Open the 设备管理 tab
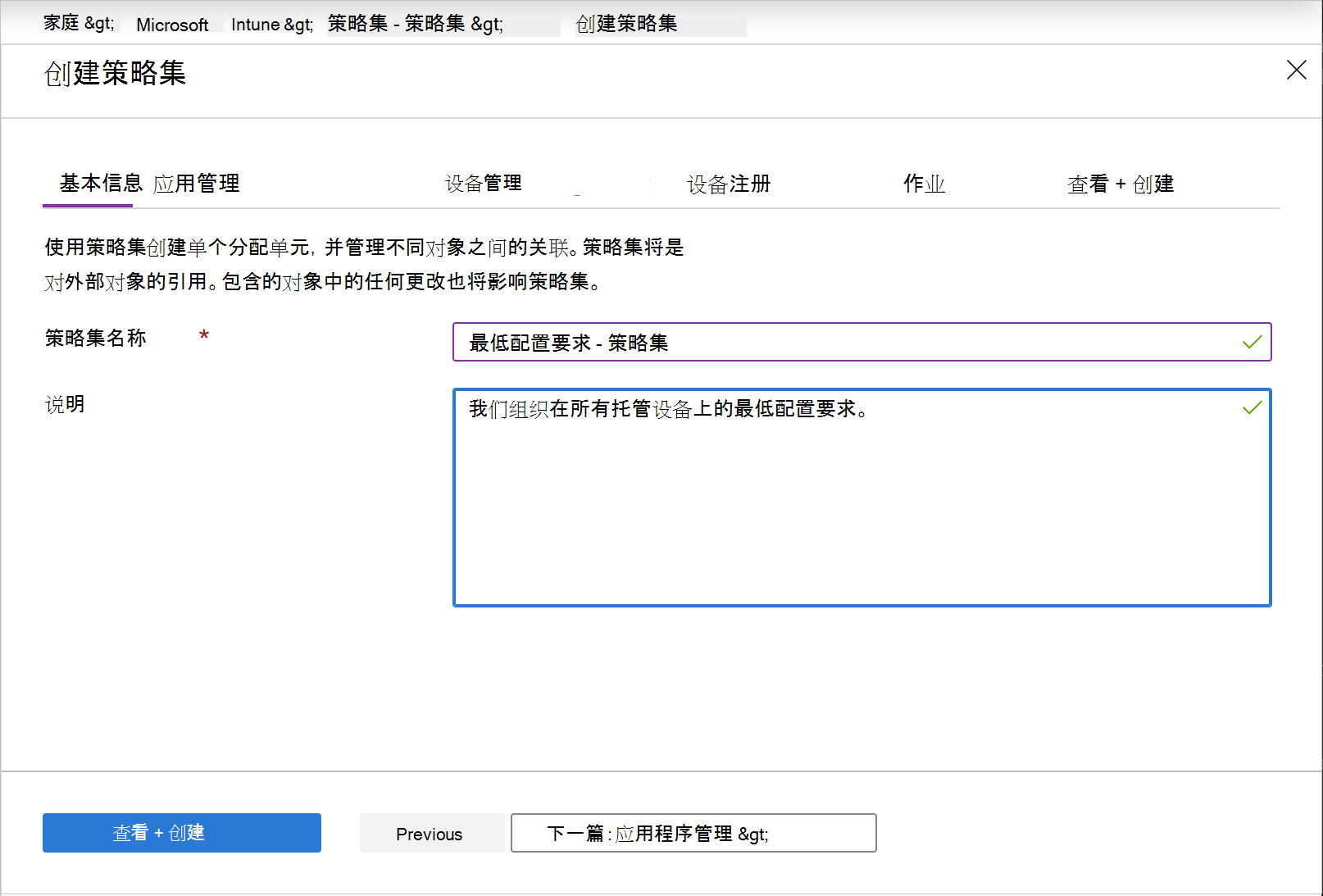 coord(484,184)
